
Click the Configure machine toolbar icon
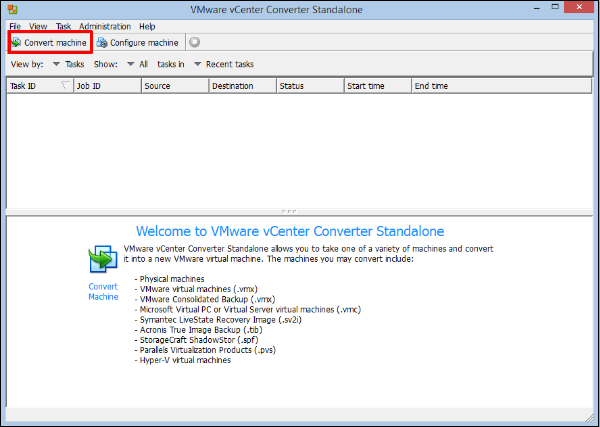point(102,43)
